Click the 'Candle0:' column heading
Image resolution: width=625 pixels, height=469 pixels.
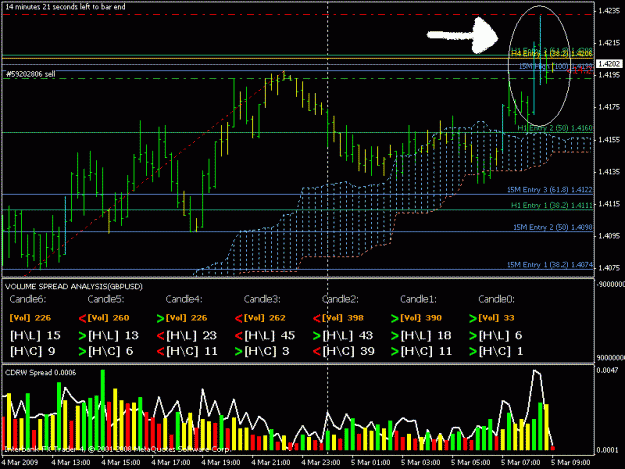point(497,299)
